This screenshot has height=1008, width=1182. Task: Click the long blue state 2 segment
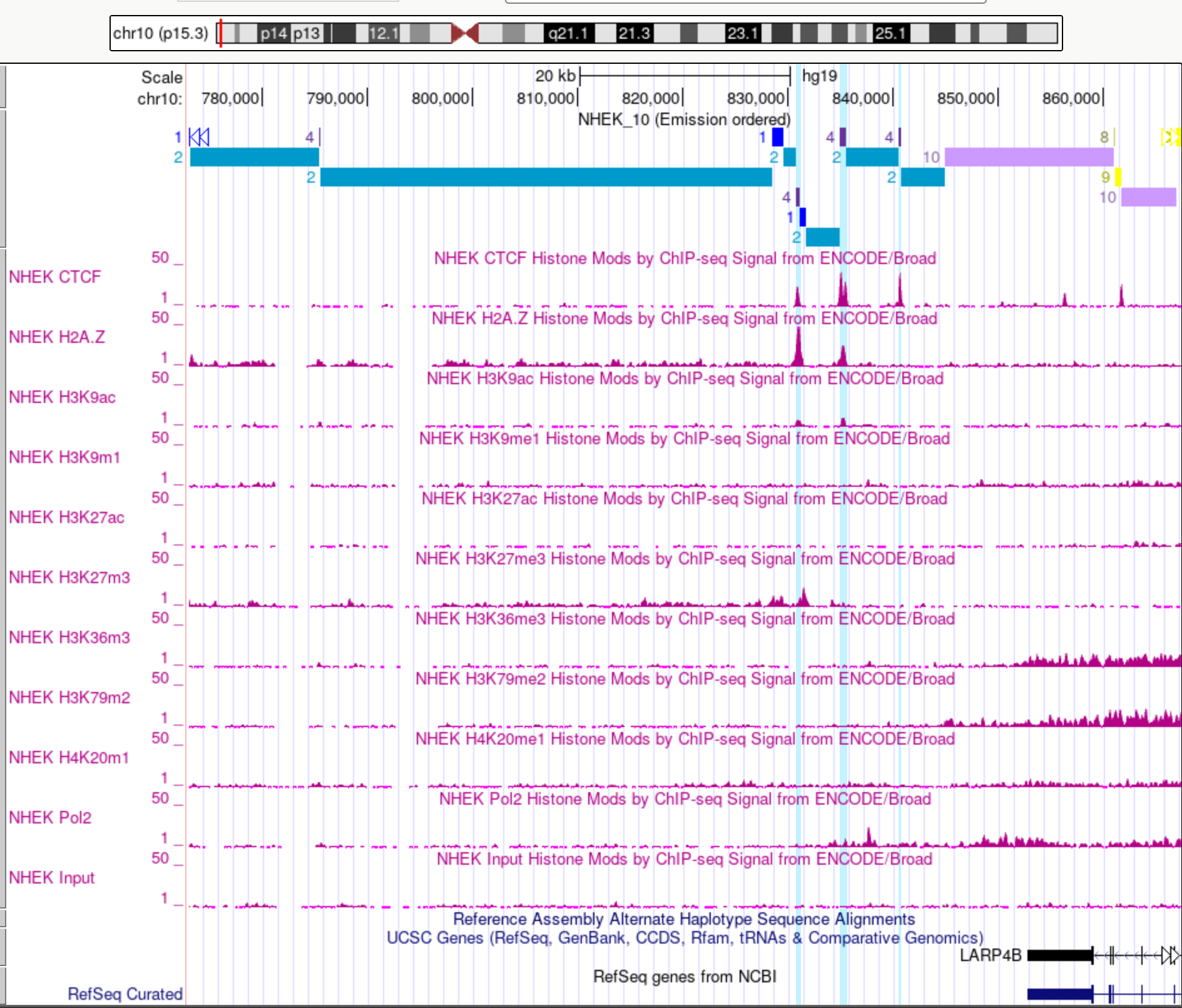pyautogui.click(x=546, y=177)
